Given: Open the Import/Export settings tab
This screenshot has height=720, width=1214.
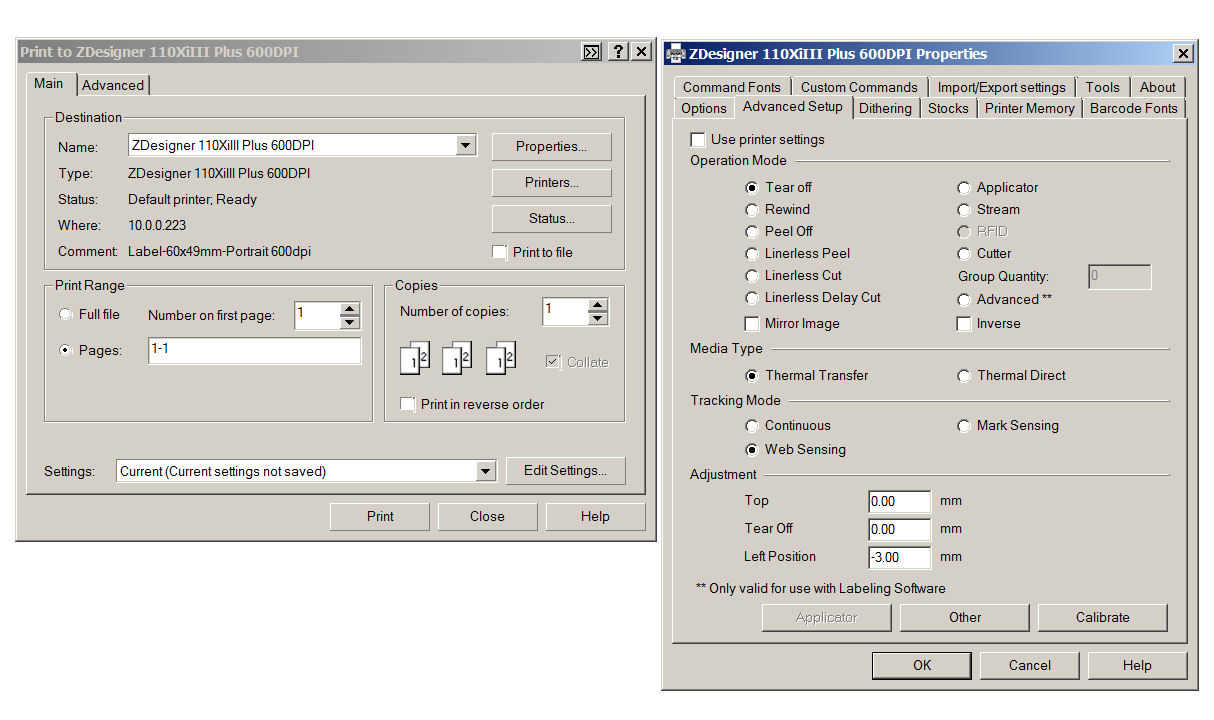Looking at the screenshot, I should (1001, 87).
